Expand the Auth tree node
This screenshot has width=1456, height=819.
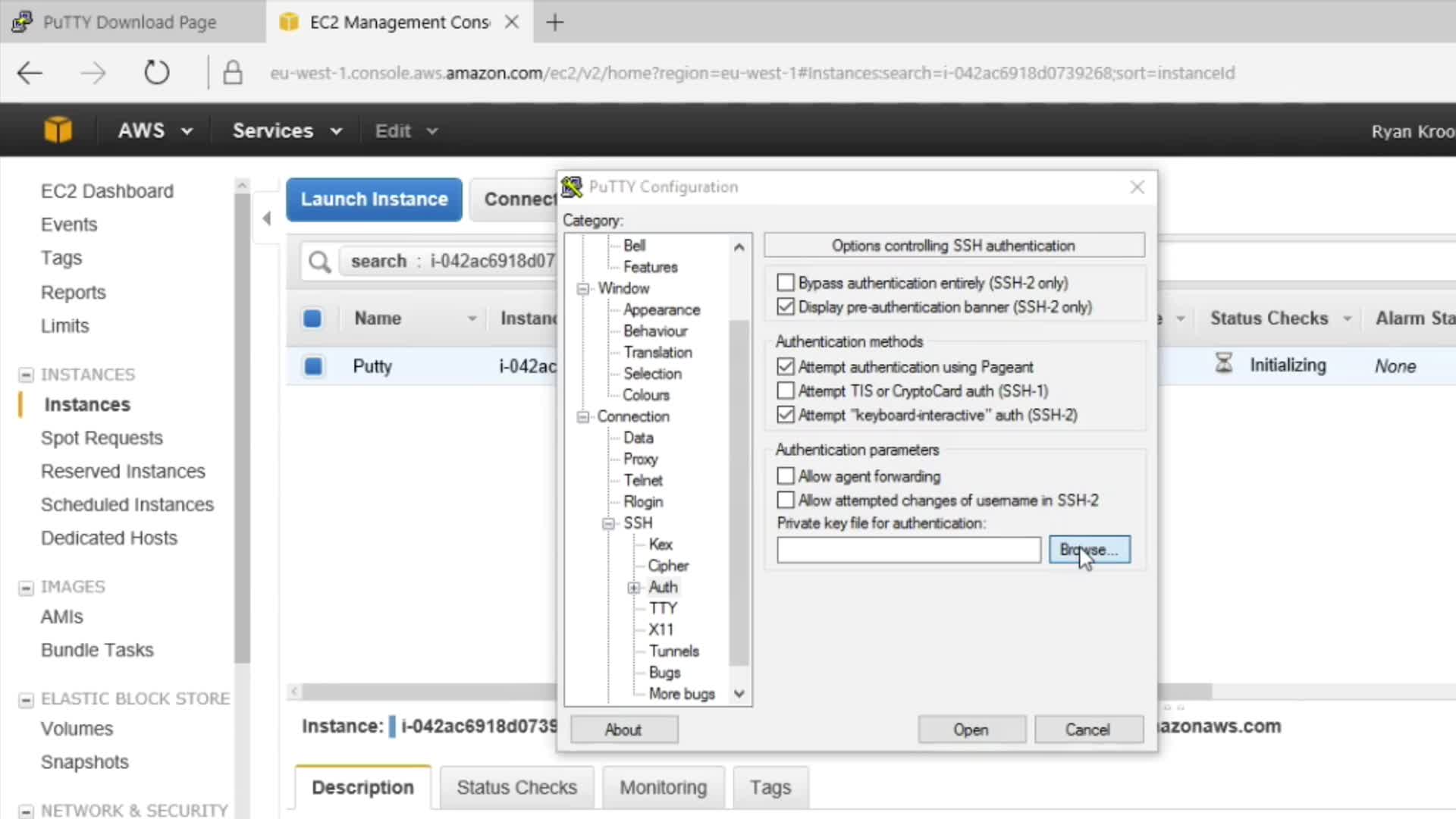click(634, 588)
